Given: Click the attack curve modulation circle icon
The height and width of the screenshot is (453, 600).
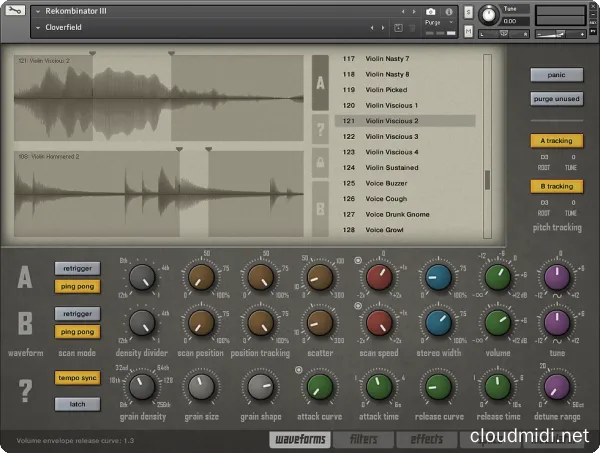Looking at the screenshot, I should pyautogui.click(x=298, y=370).
